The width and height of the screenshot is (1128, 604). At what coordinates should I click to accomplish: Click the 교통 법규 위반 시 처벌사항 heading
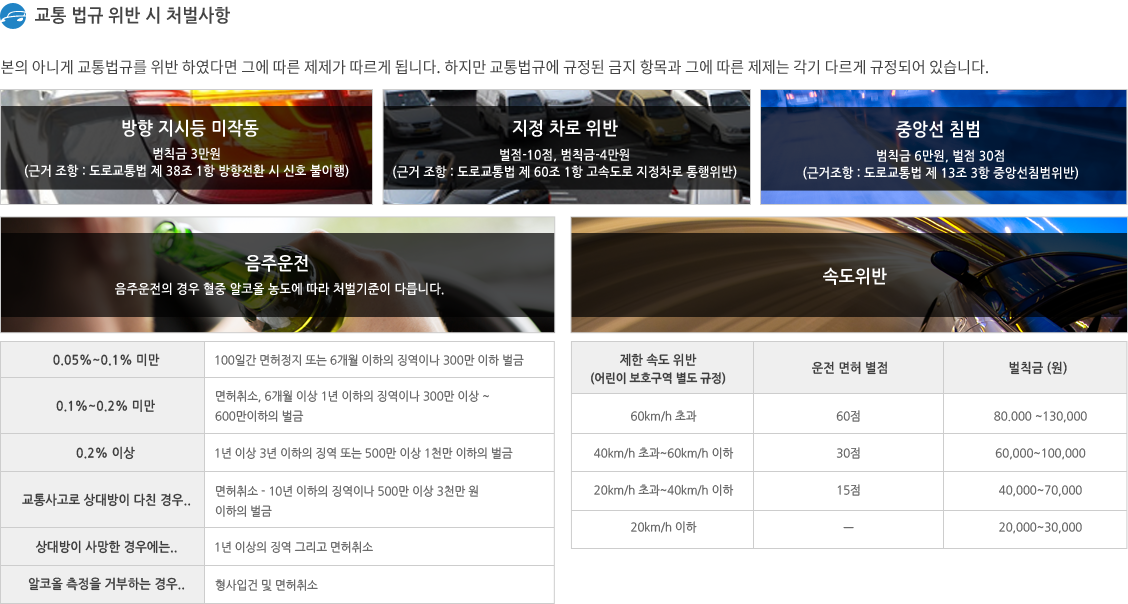pos(132,16)
